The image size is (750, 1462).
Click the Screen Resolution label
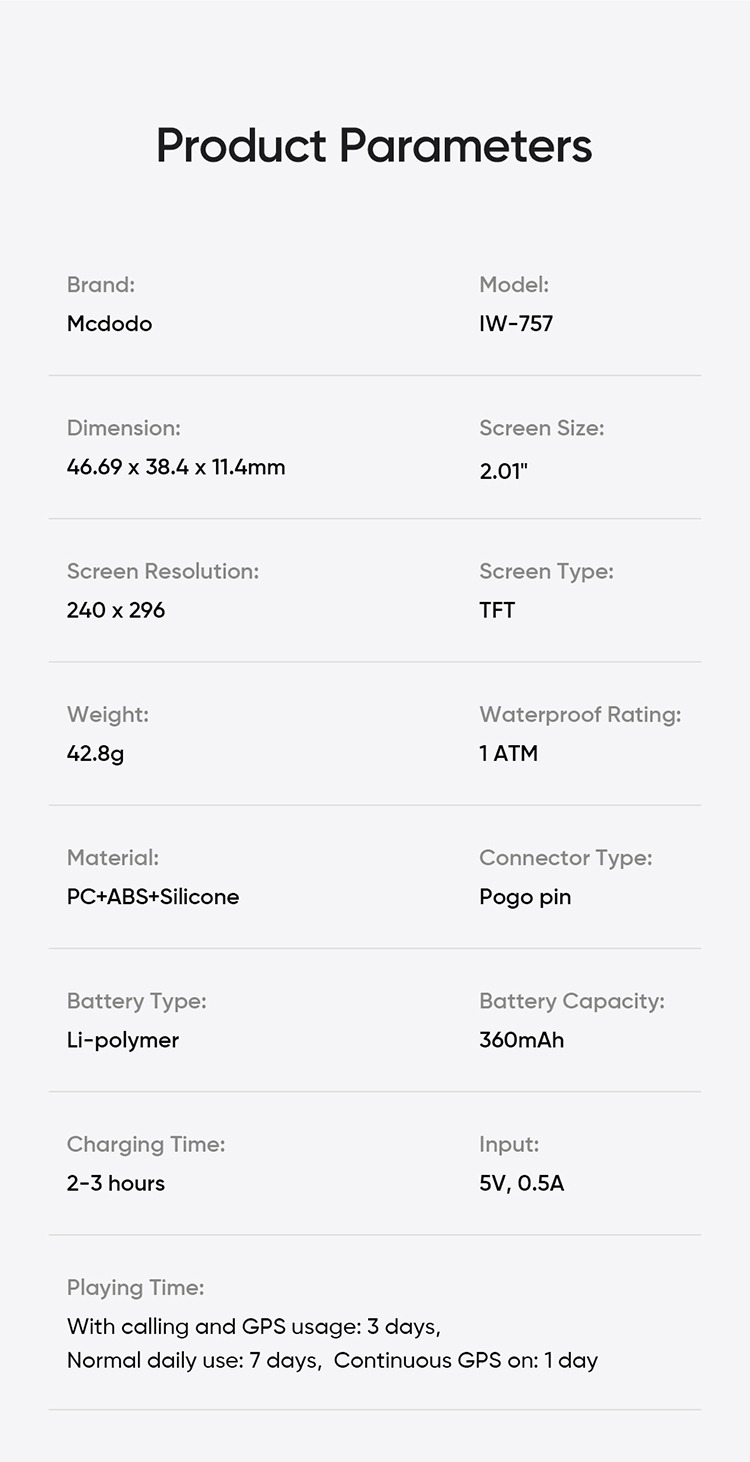(x=162, y=571)
